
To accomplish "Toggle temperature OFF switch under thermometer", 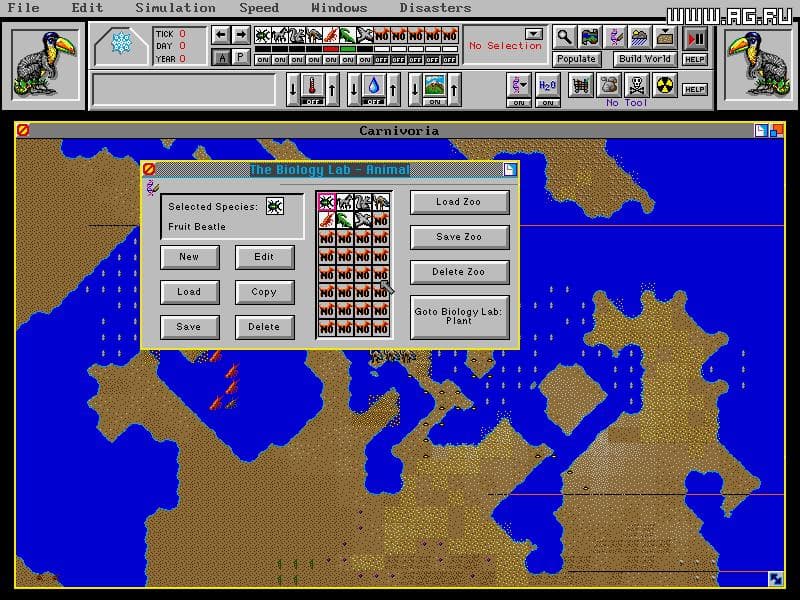I will click(314, 101).
